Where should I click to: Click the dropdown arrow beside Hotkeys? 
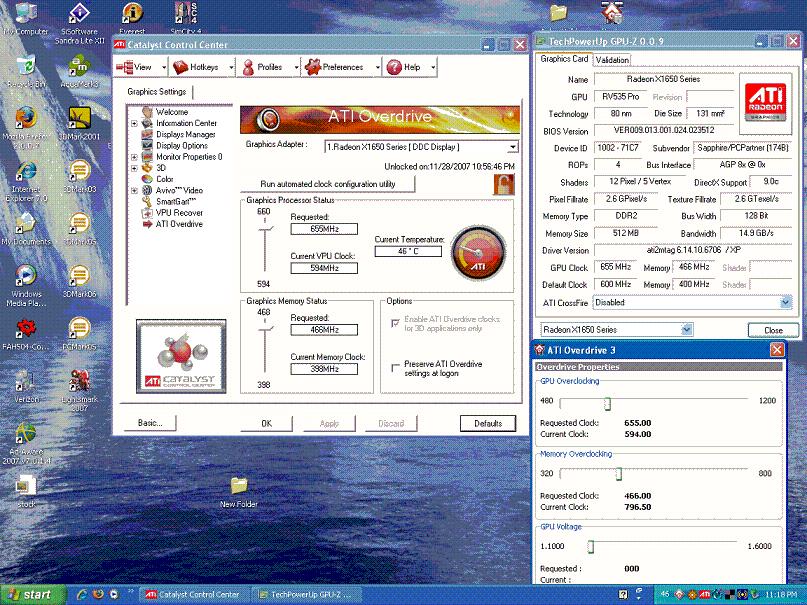231,67
